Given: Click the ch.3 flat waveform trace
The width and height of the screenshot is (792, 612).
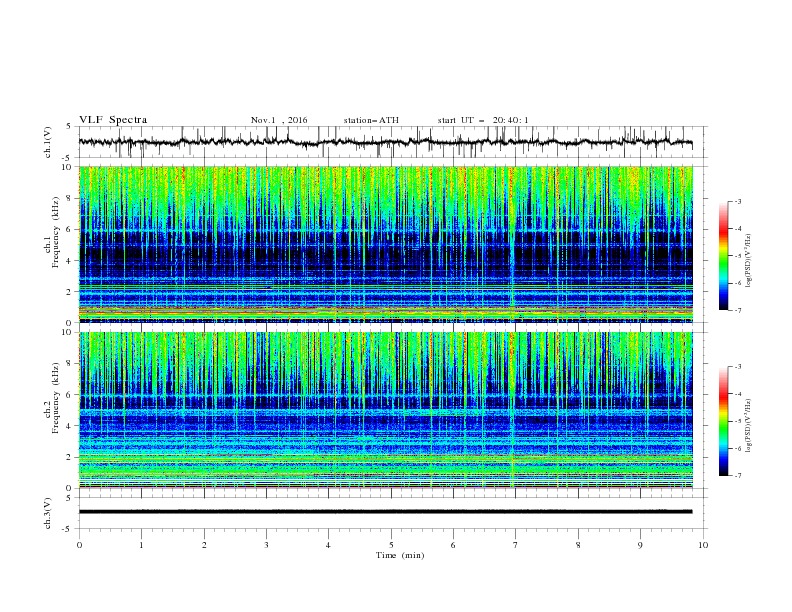Looking at the screenshot, I should coord(385,512).
